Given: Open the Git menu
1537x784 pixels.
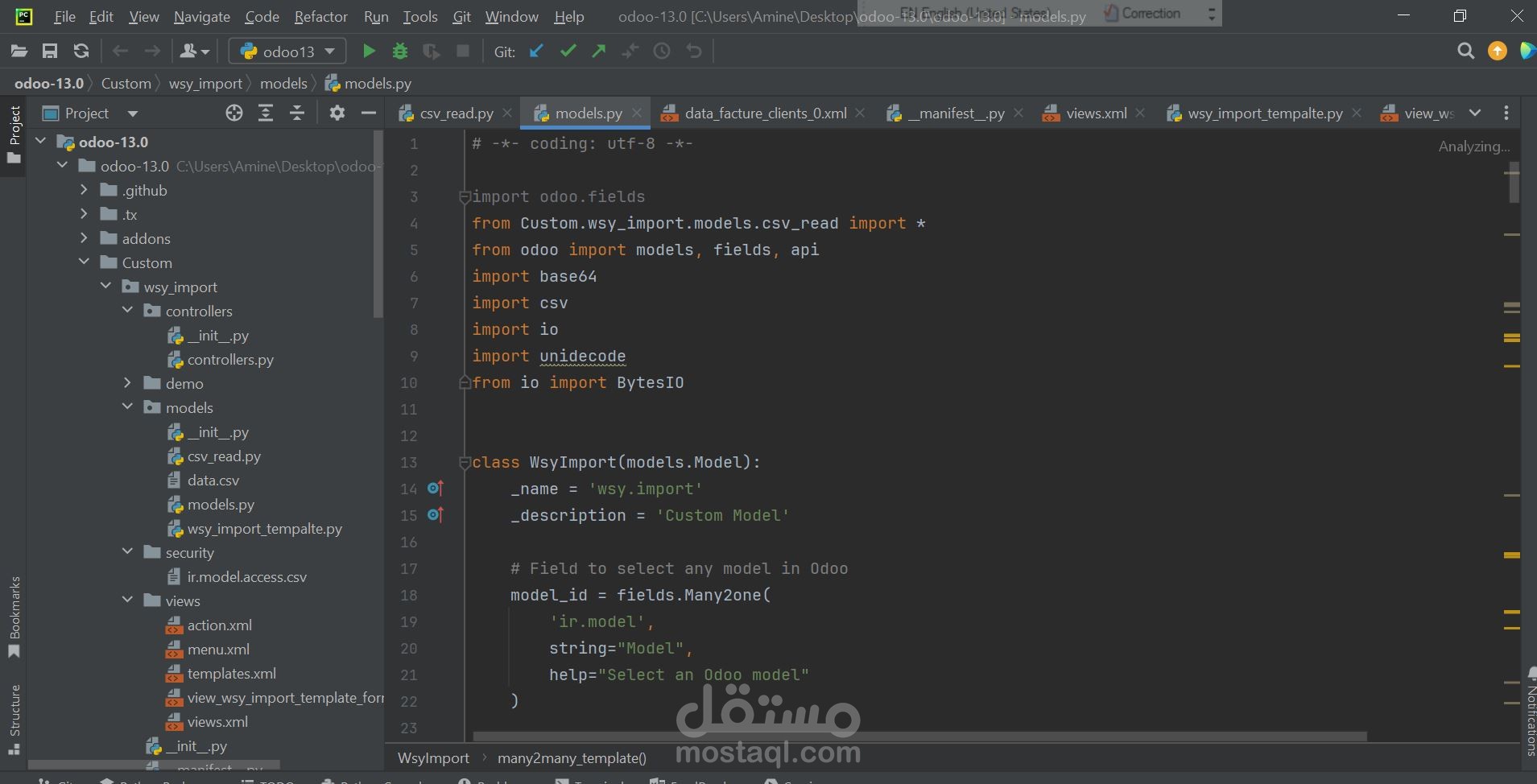Looking at the screenshot, I should [x=462, y=16].
